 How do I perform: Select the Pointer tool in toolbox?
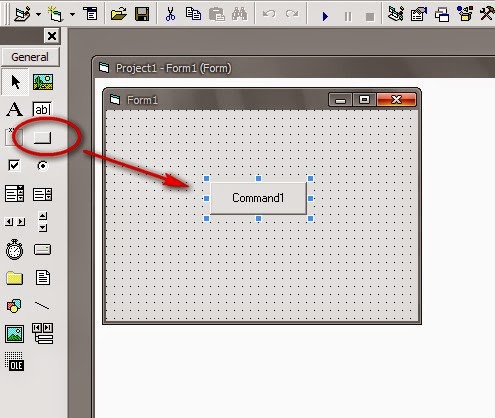click(15, 82)
